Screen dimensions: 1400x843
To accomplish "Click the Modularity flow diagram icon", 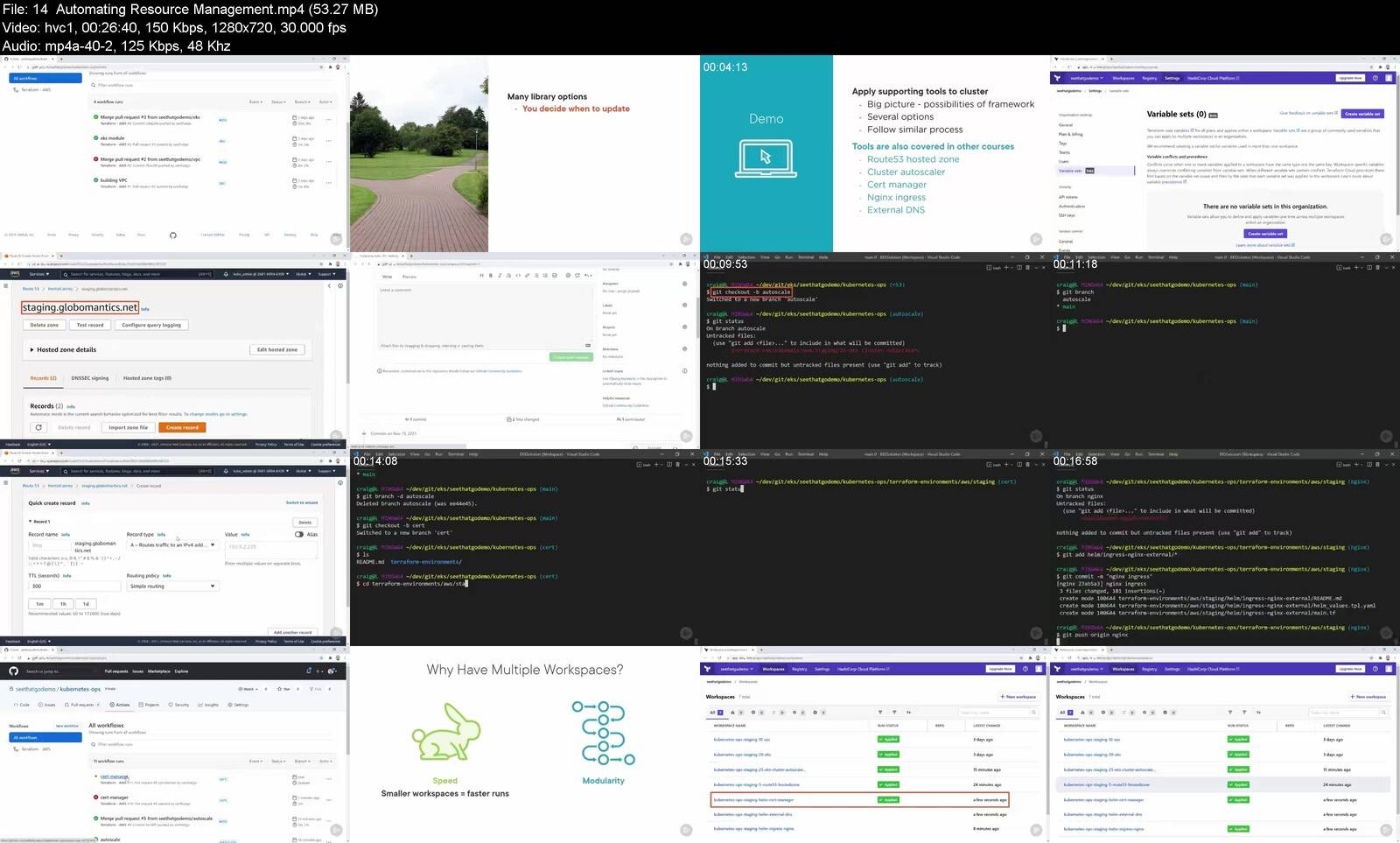I will coord(603,734).
